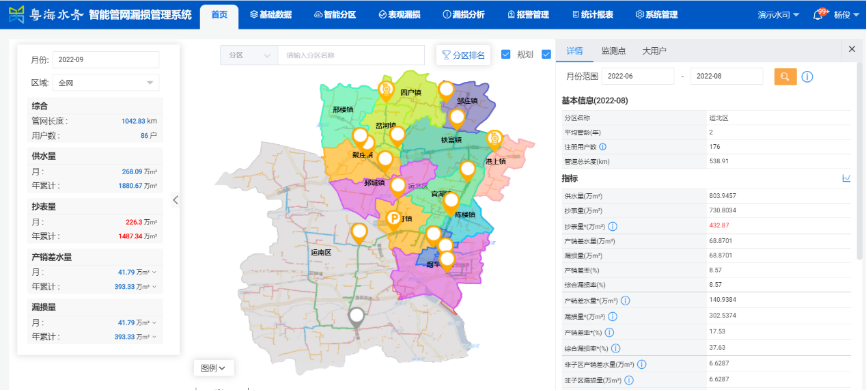Click the 月份 2022-09 input field

[106, 59]
